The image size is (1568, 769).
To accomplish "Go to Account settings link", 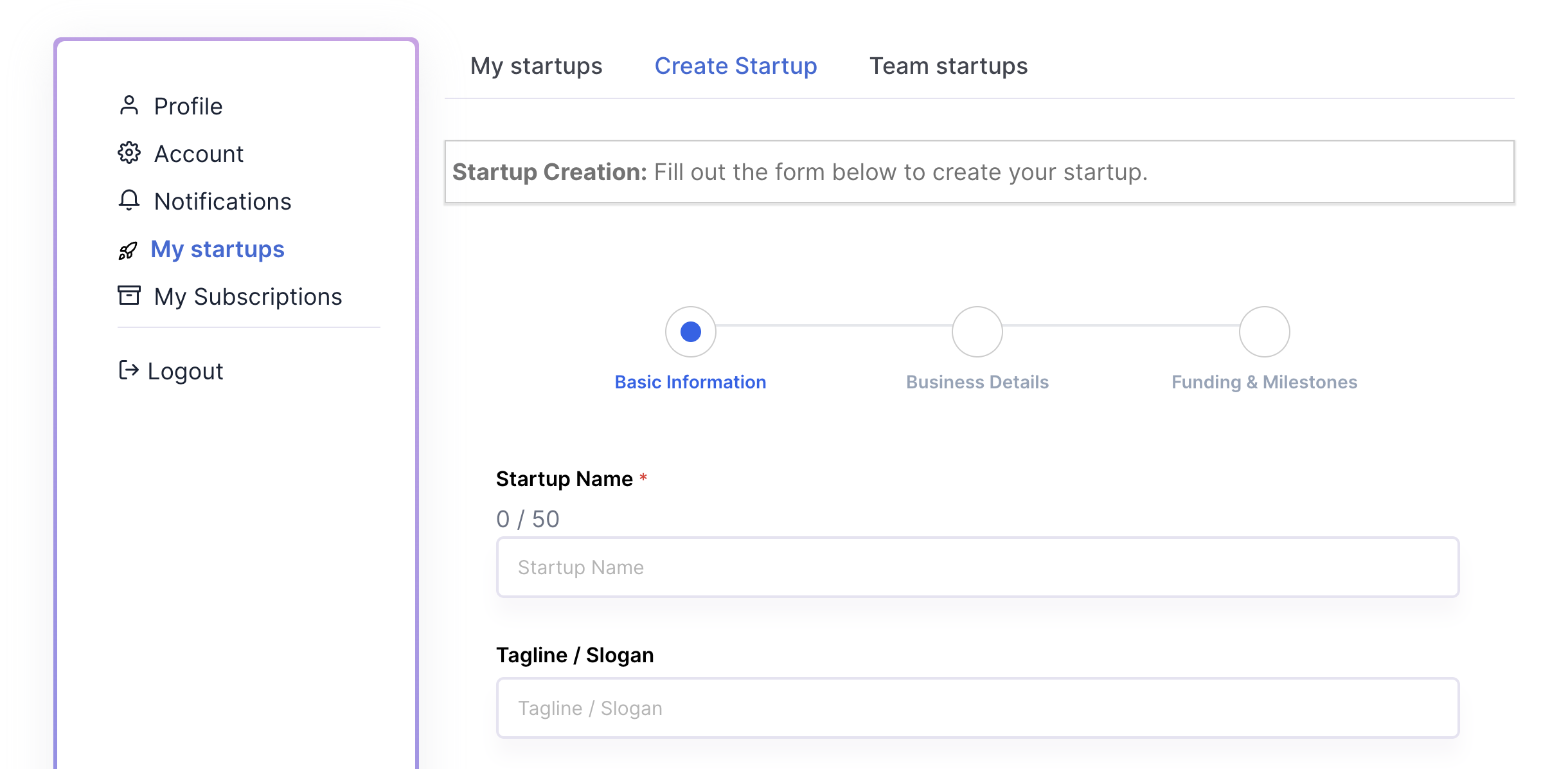I will [199, 154].
